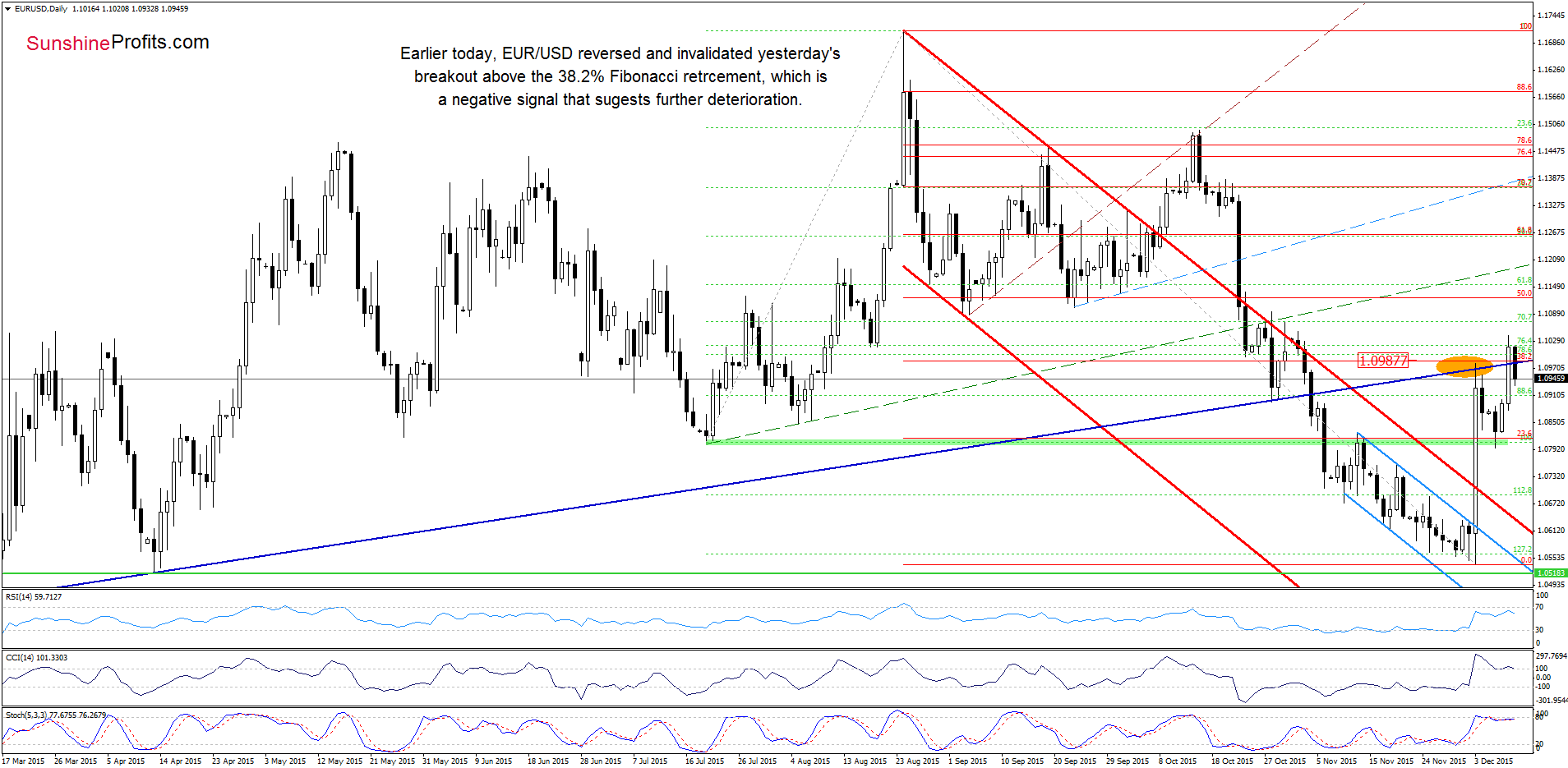Click the 27 Oct 2015 date label
The width and height of the screenshot is (1568, 768).
tap(1284, 761)
